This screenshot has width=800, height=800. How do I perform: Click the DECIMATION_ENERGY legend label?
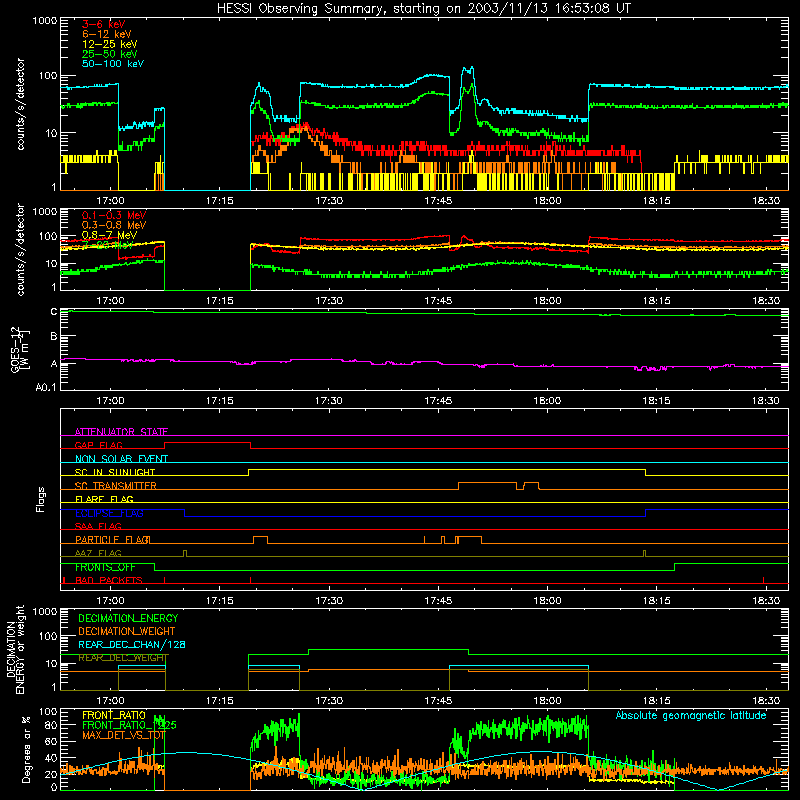128,618
